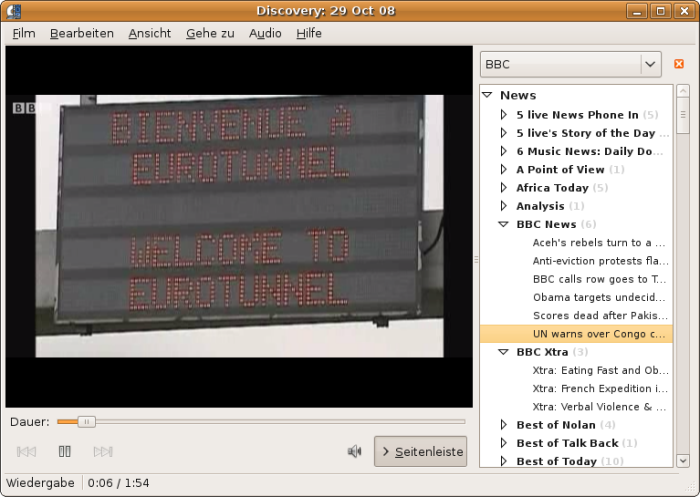Click the video playback area
The height and width of the screenshot is (497, 700).
tap(239, 226)
